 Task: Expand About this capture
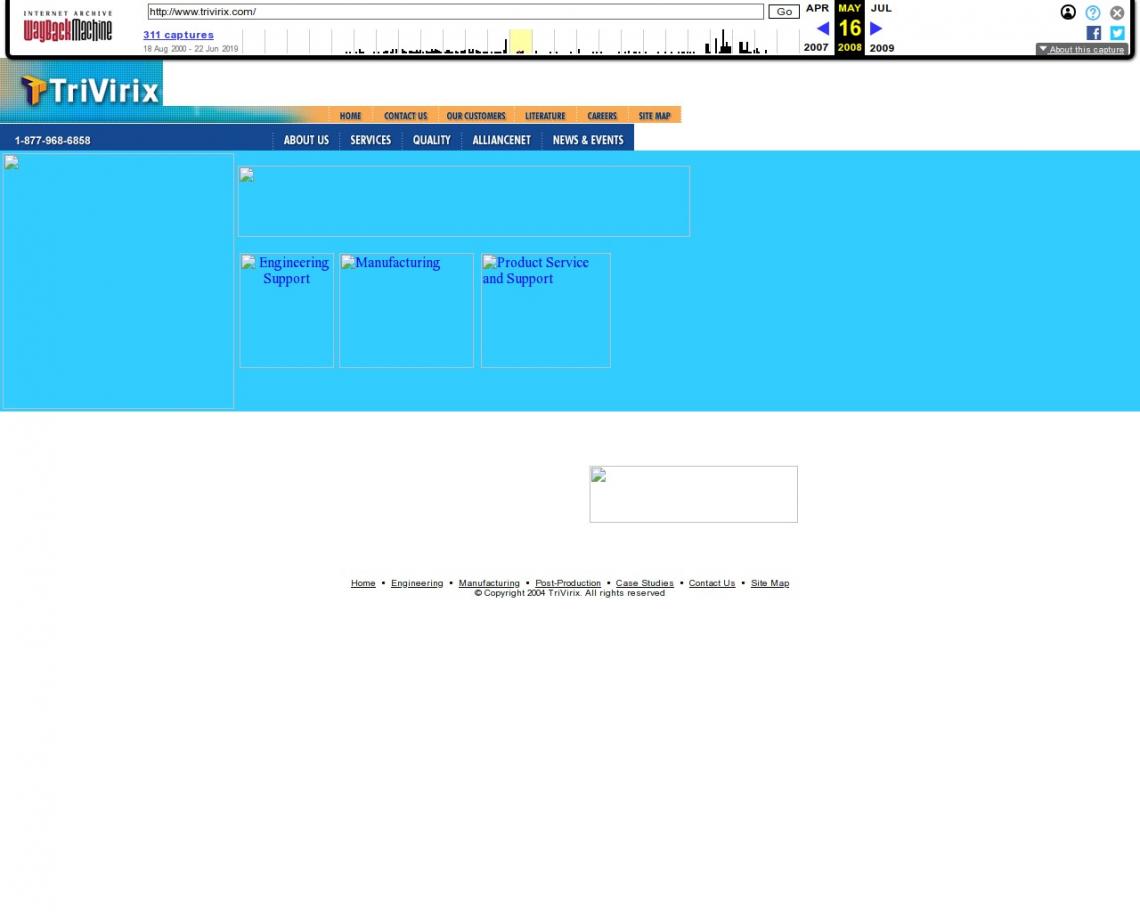click(1081, 49)
